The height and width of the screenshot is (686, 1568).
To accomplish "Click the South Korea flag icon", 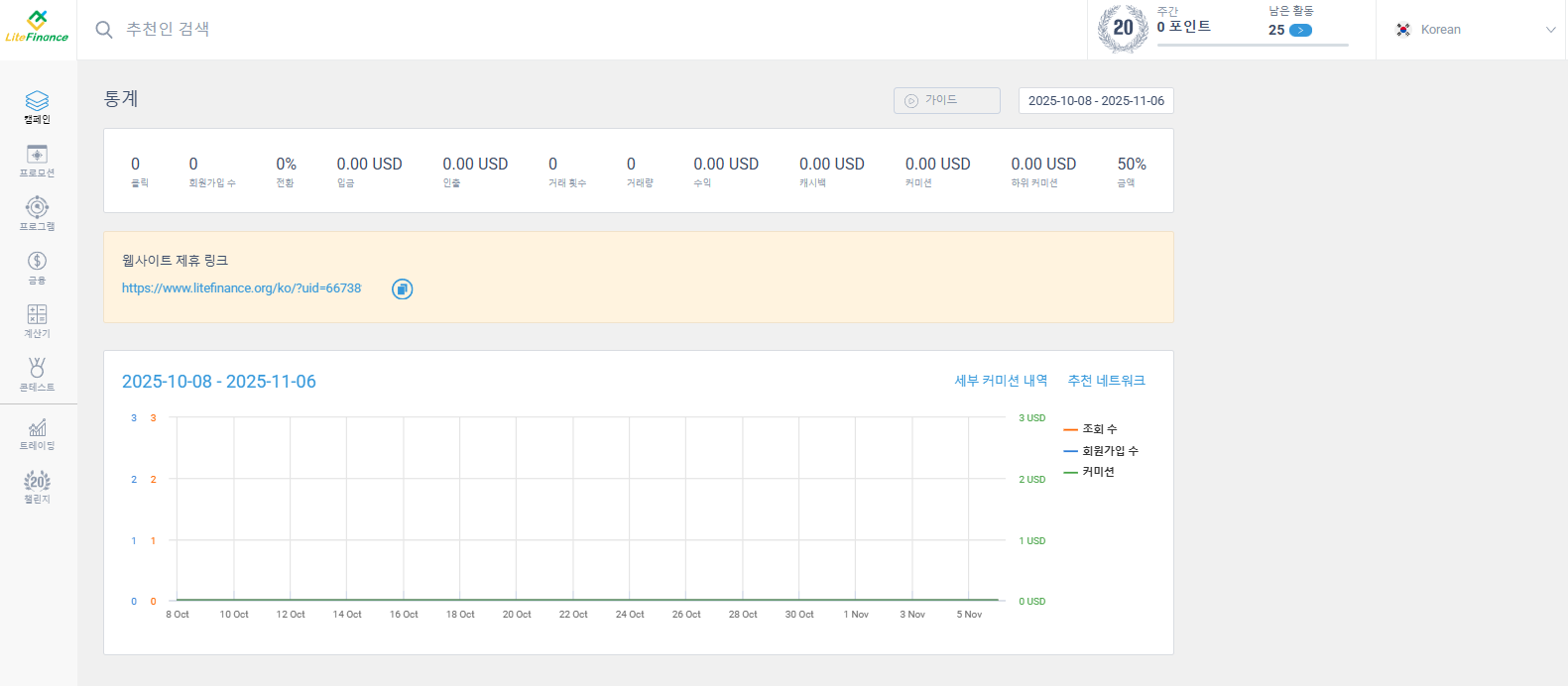I will point(1403,30).
